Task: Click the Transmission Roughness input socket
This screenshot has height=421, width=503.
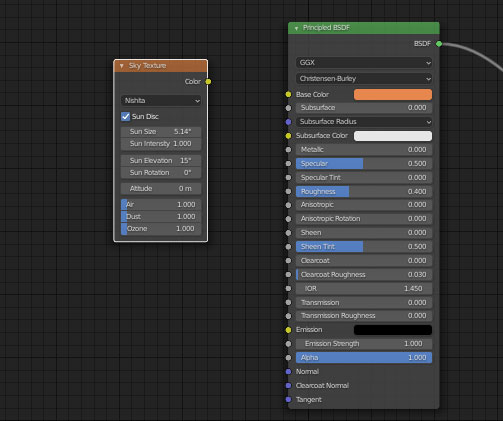Action: [288, 316]
